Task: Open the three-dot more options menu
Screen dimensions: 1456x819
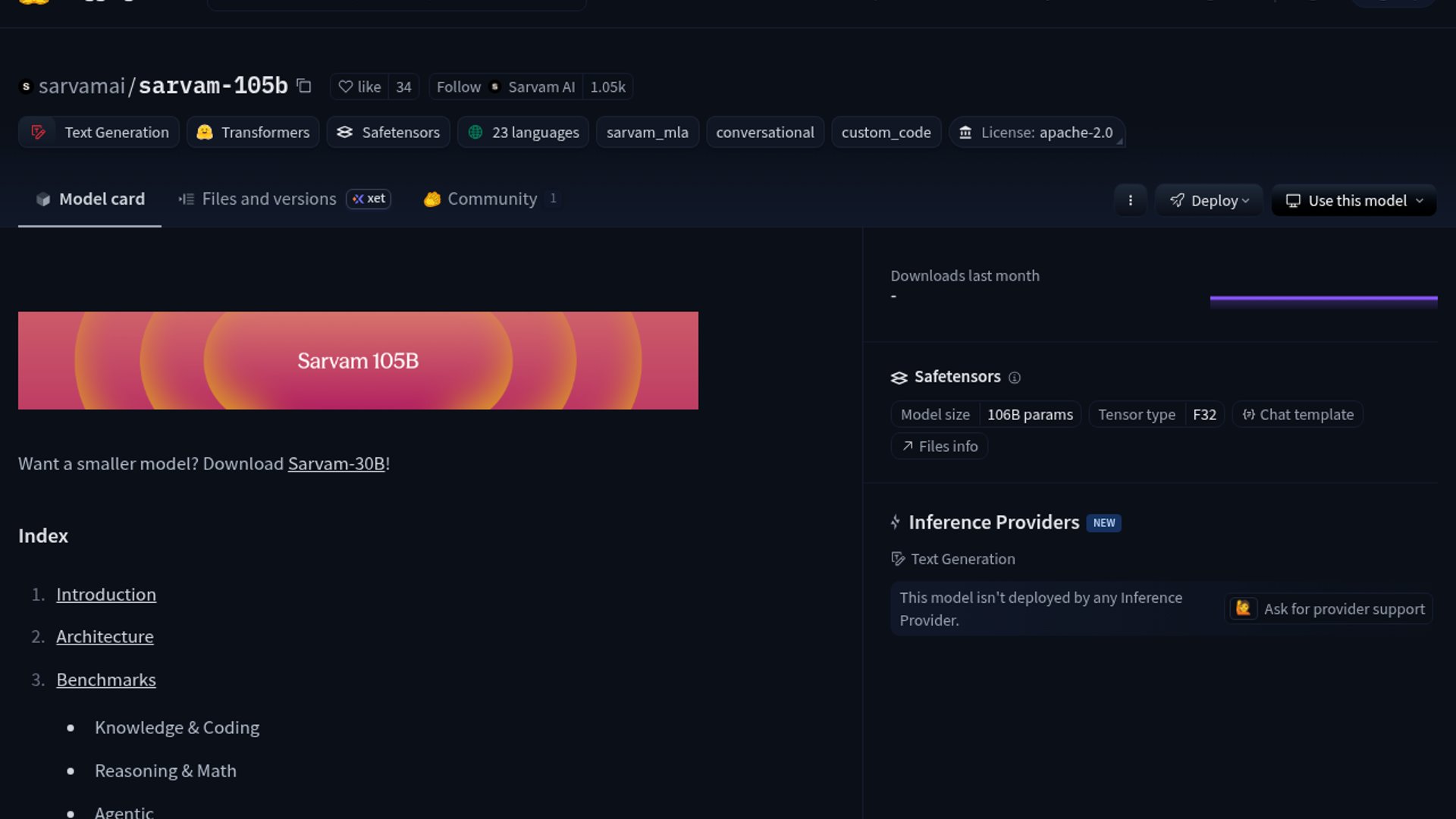Action: pyautogui.click(x=1130, y=200)
